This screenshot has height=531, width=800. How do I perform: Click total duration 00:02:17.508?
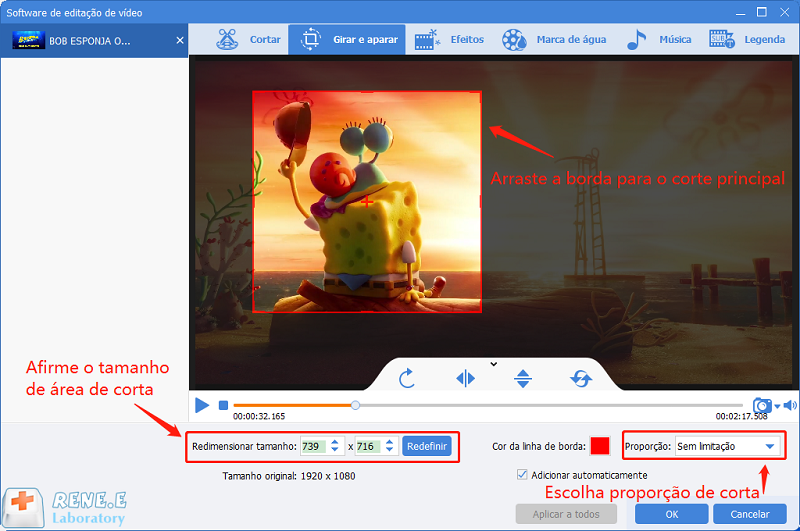click(x=741, y=416)
